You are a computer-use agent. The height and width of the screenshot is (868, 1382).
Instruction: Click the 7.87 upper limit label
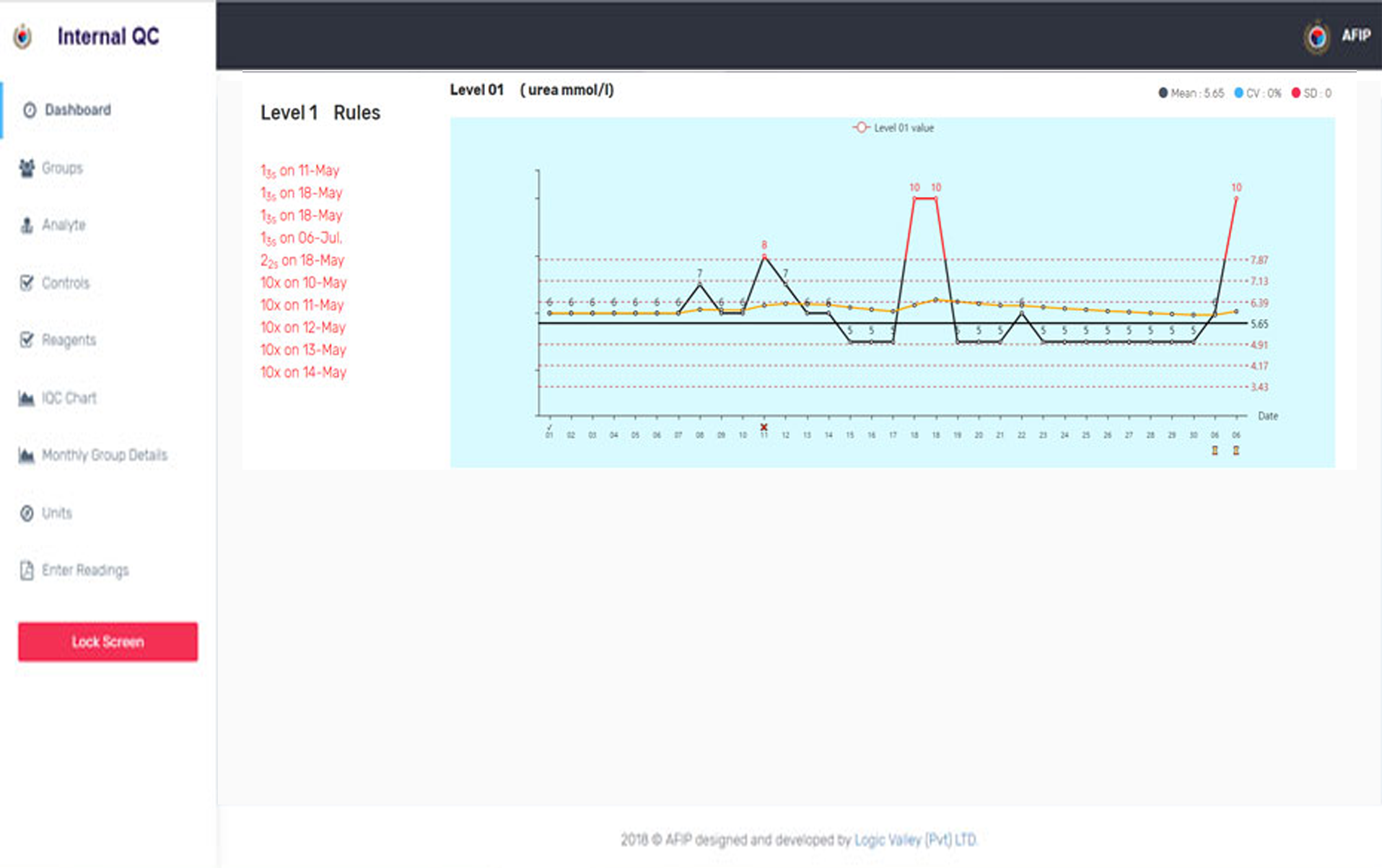coord(1259,260)
